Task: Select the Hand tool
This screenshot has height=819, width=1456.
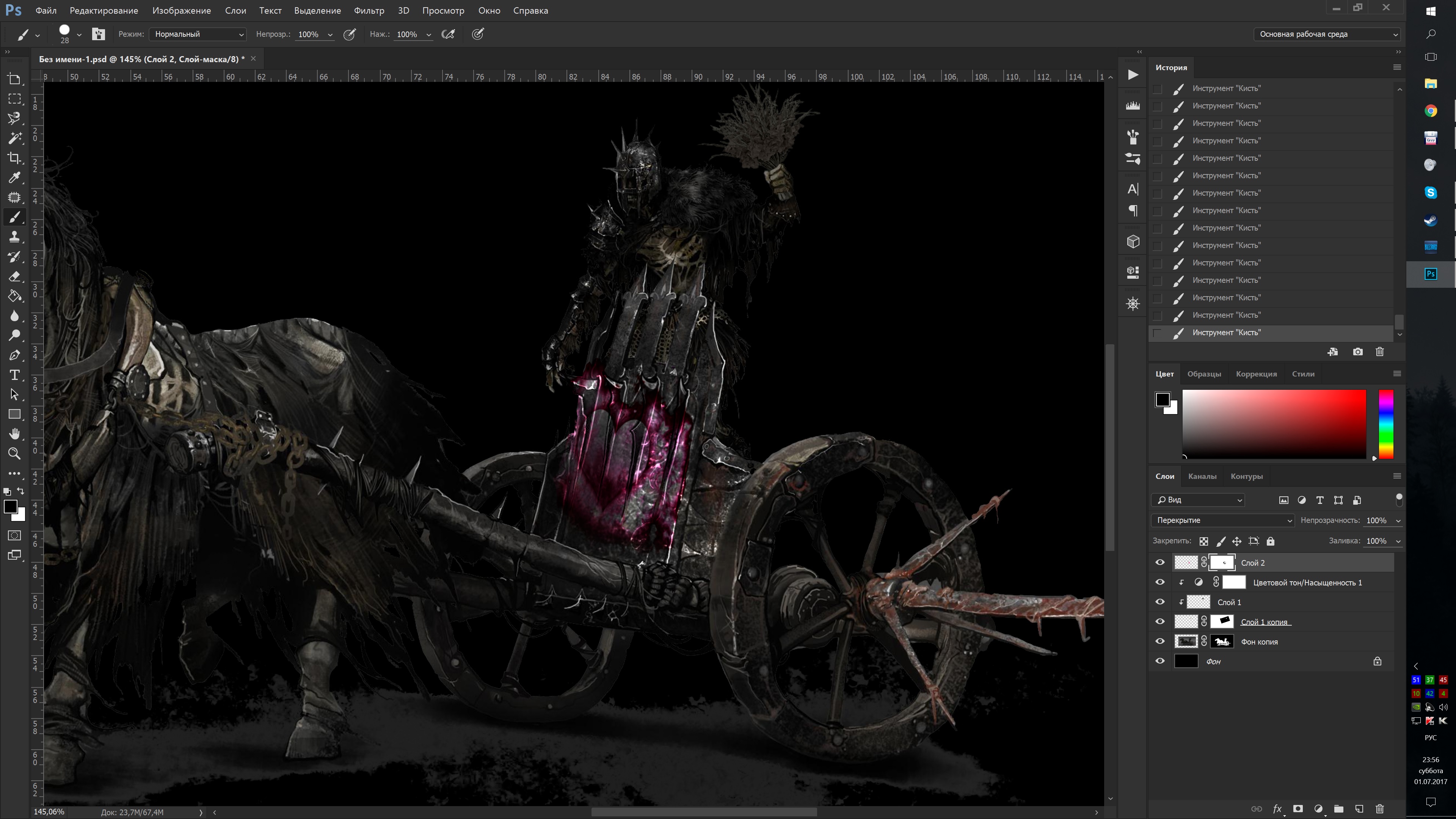Action: (x=15, y=434)
